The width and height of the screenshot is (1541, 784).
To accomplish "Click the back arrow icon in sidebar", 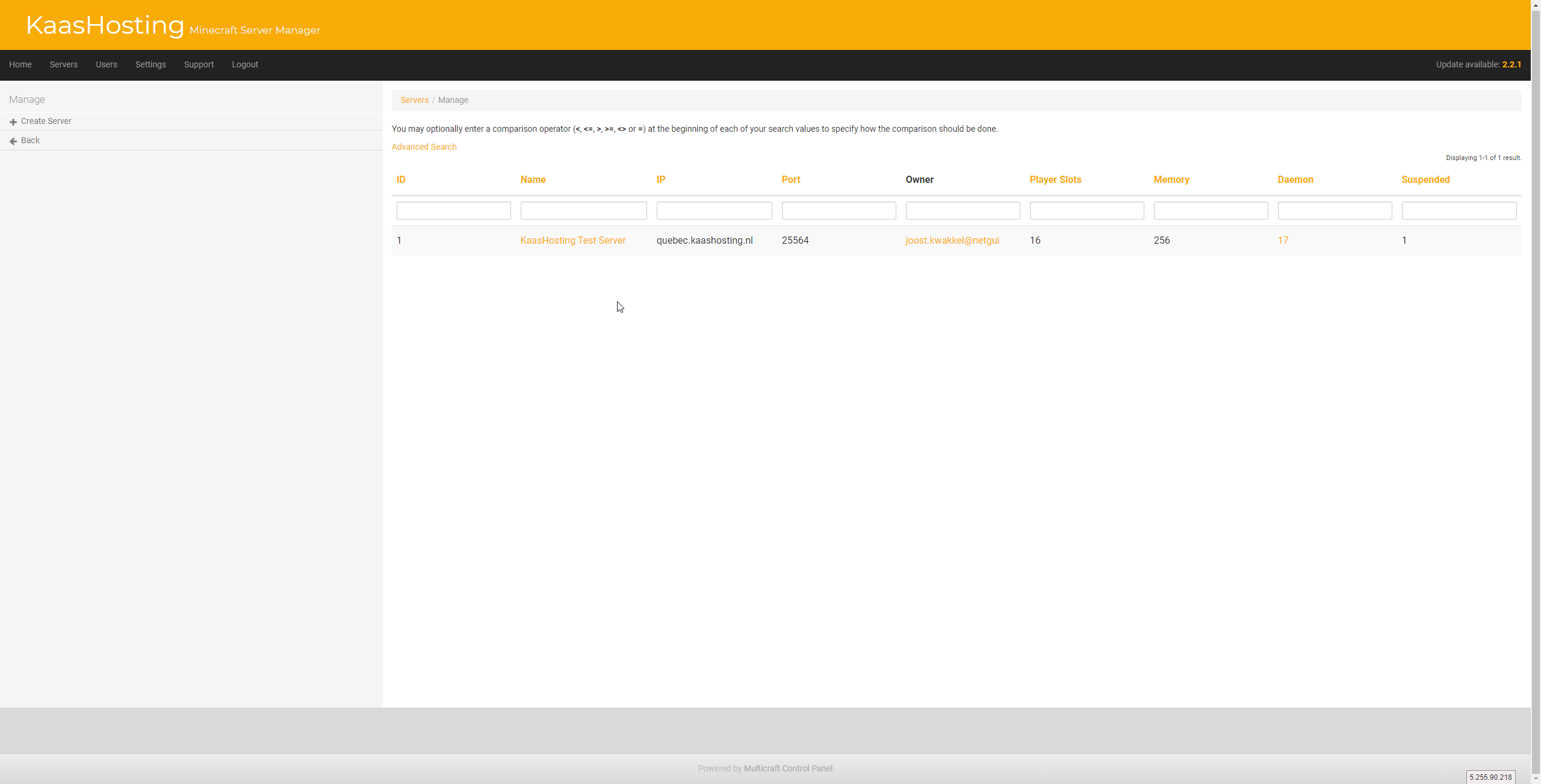I will point(13,141).
